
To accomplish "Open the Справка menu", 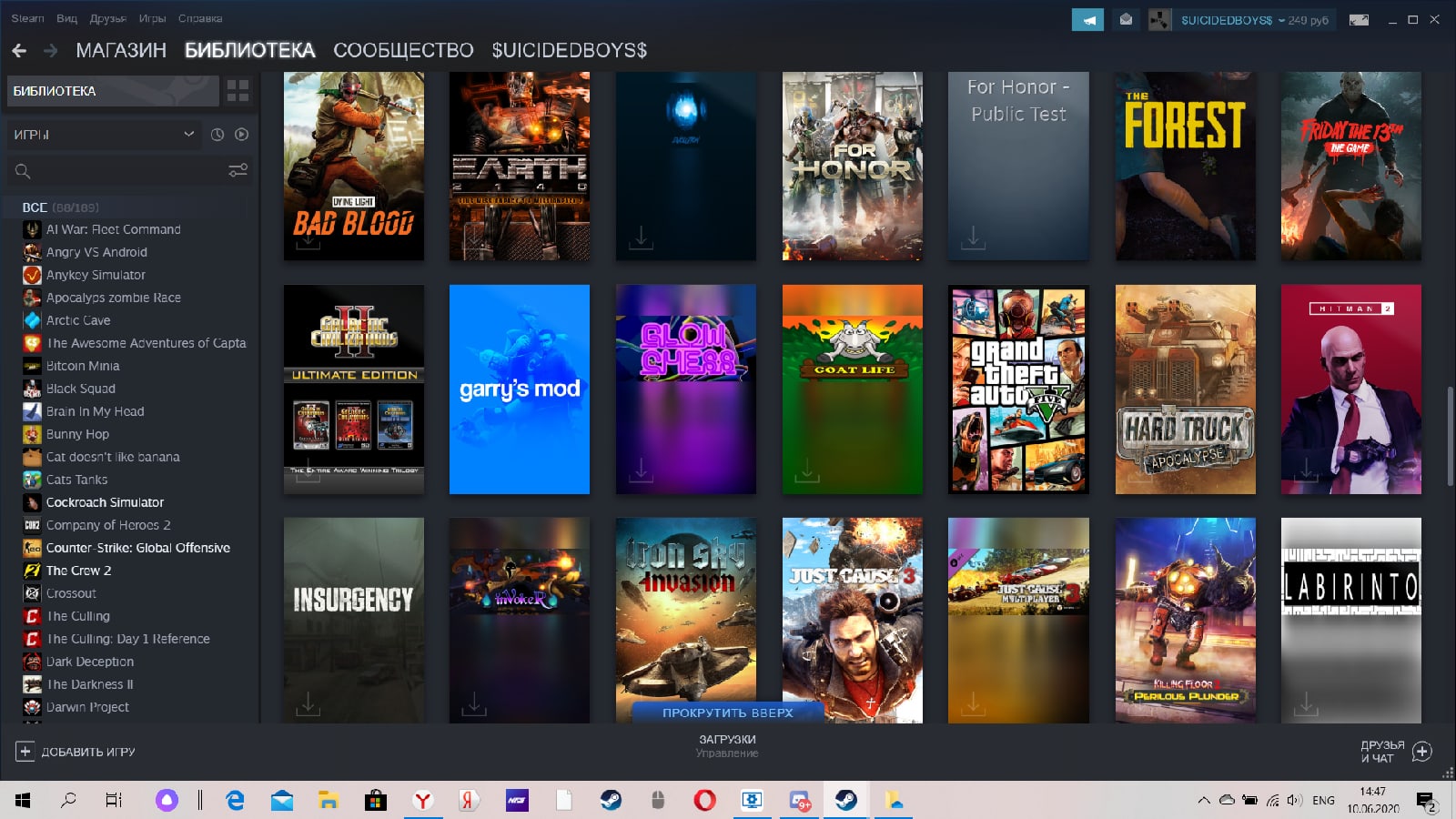I will pyautogui.click(x=200, y=18).
